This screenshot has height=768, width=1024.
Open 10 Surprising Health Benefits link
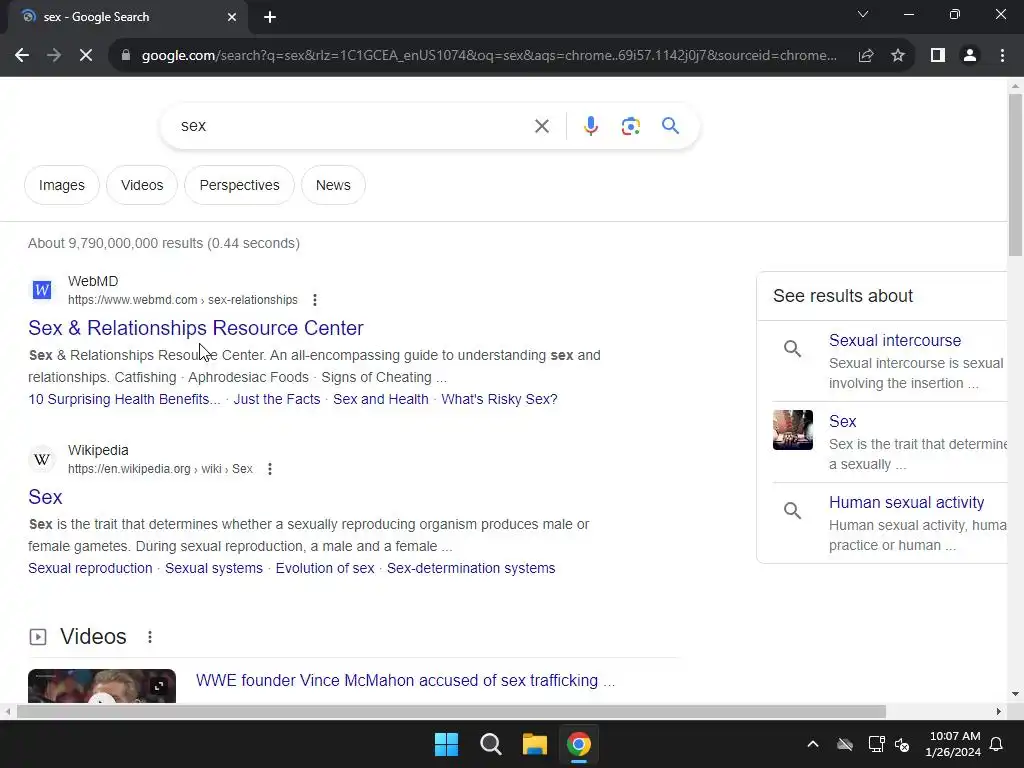[x=124, y=399]
